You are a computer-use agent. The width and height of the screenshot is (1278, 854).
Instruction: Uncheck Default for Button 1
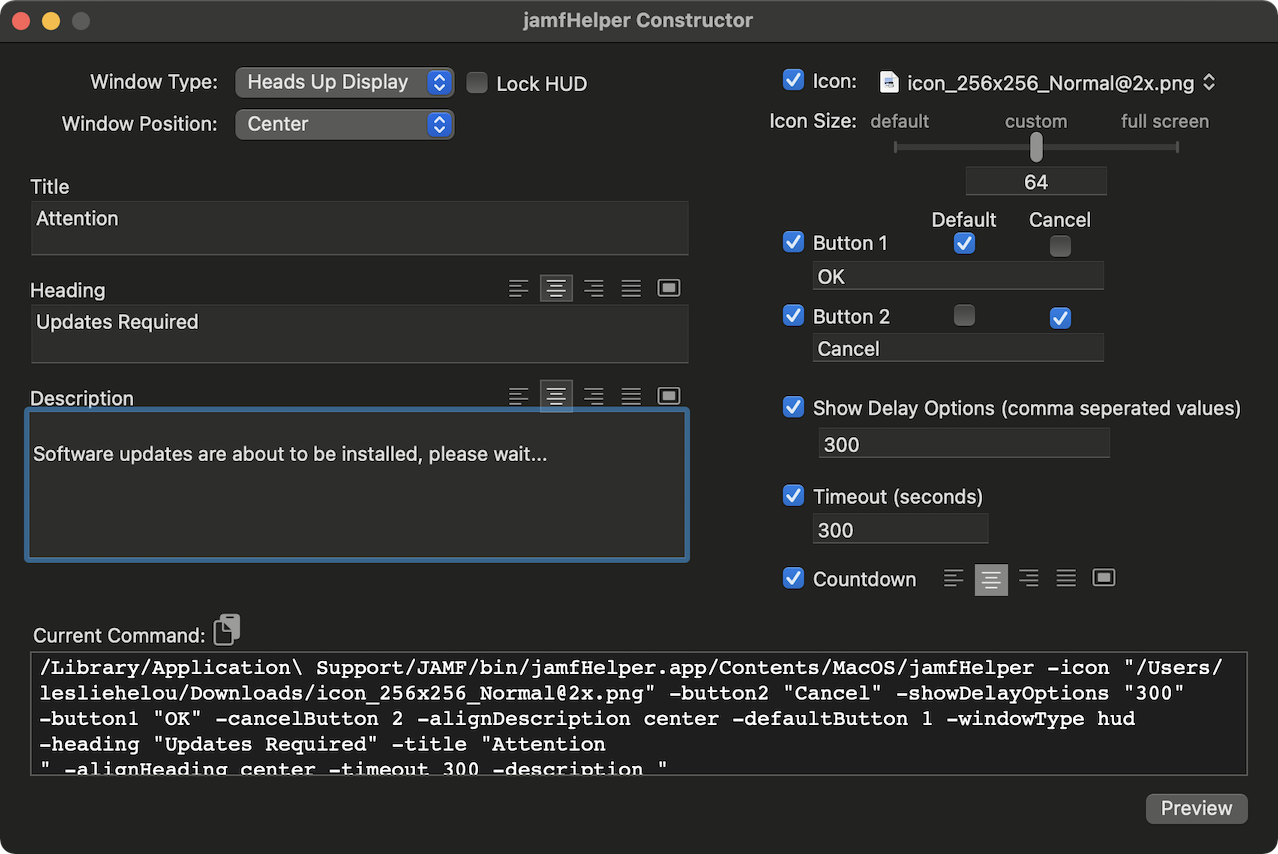[964, 243]
